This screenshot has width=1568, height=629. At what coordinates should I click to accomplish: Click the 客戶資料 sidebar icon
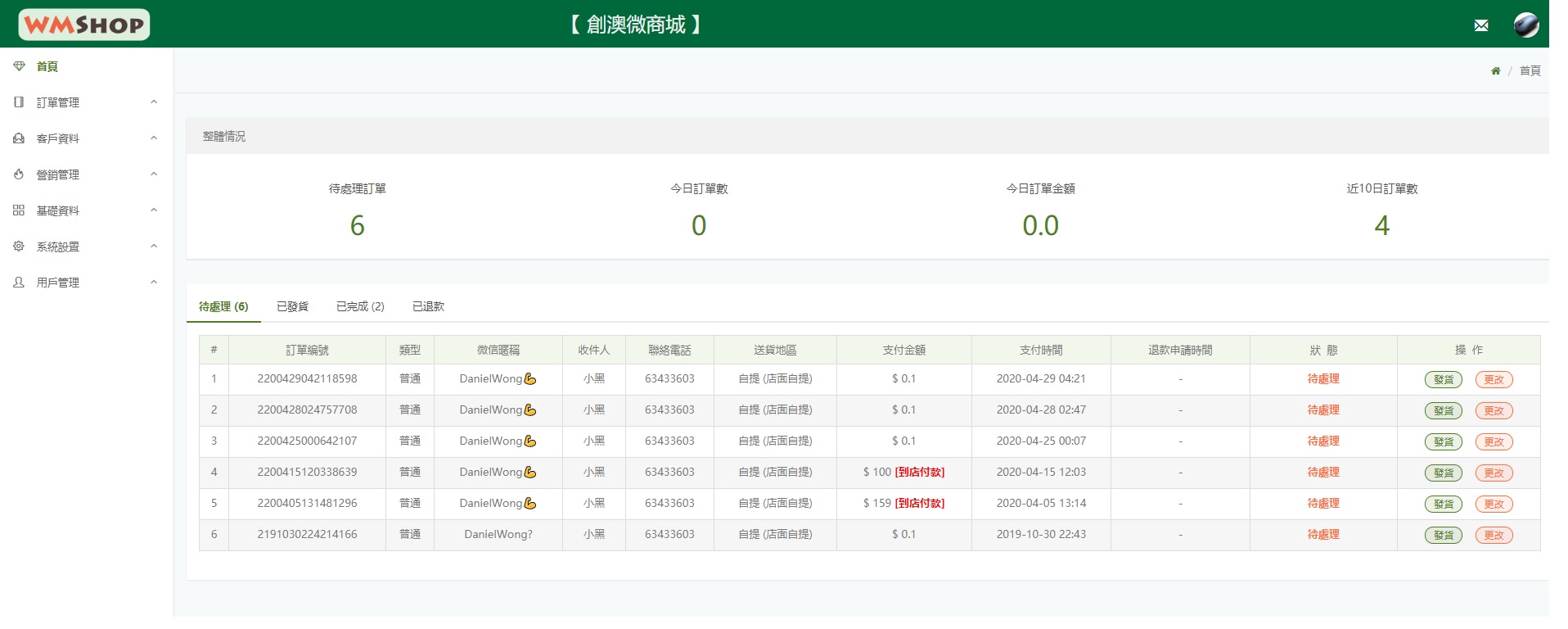click(19, 138)
